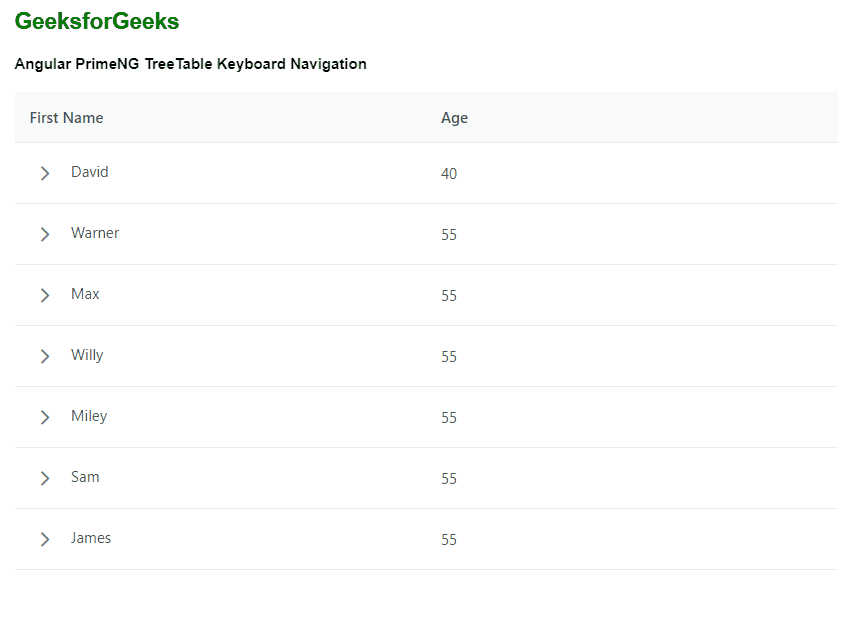Click the GeeksforGeeks heading
The image size is (845, 634).
pos(97,21)
